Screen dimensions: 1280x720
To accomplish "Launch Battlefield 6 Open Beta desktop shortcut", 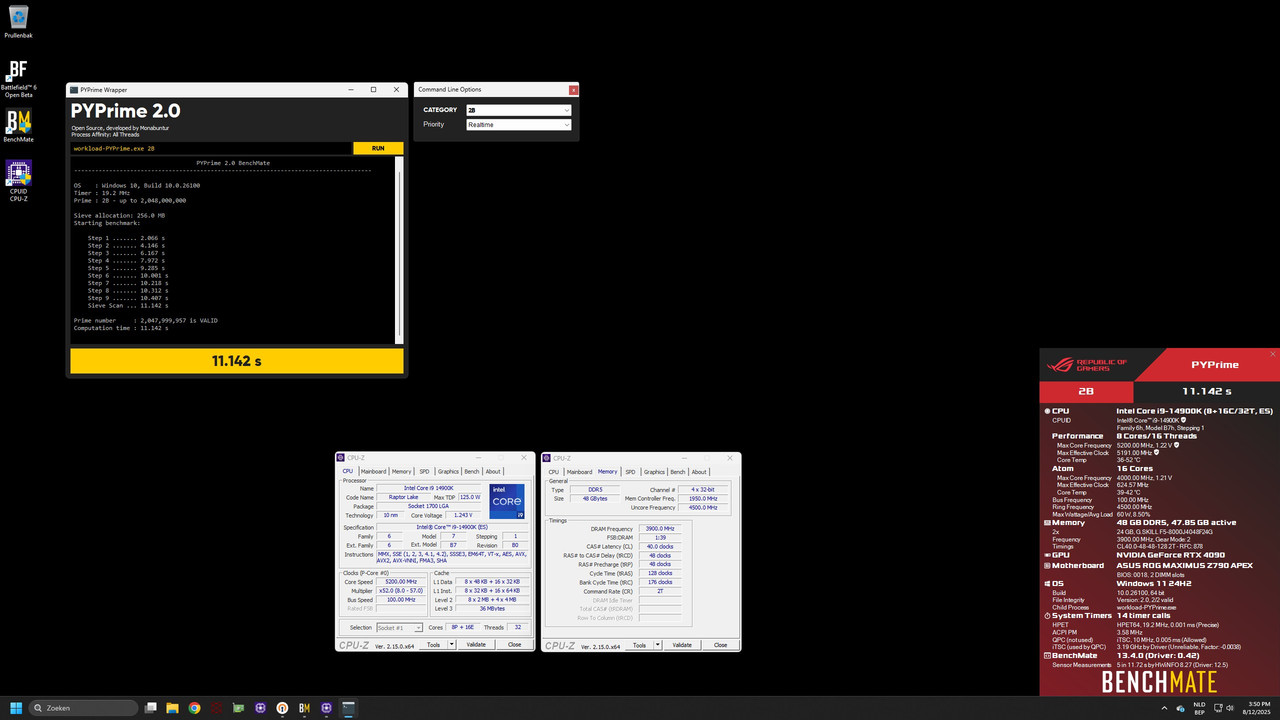I will pos(18,78).
